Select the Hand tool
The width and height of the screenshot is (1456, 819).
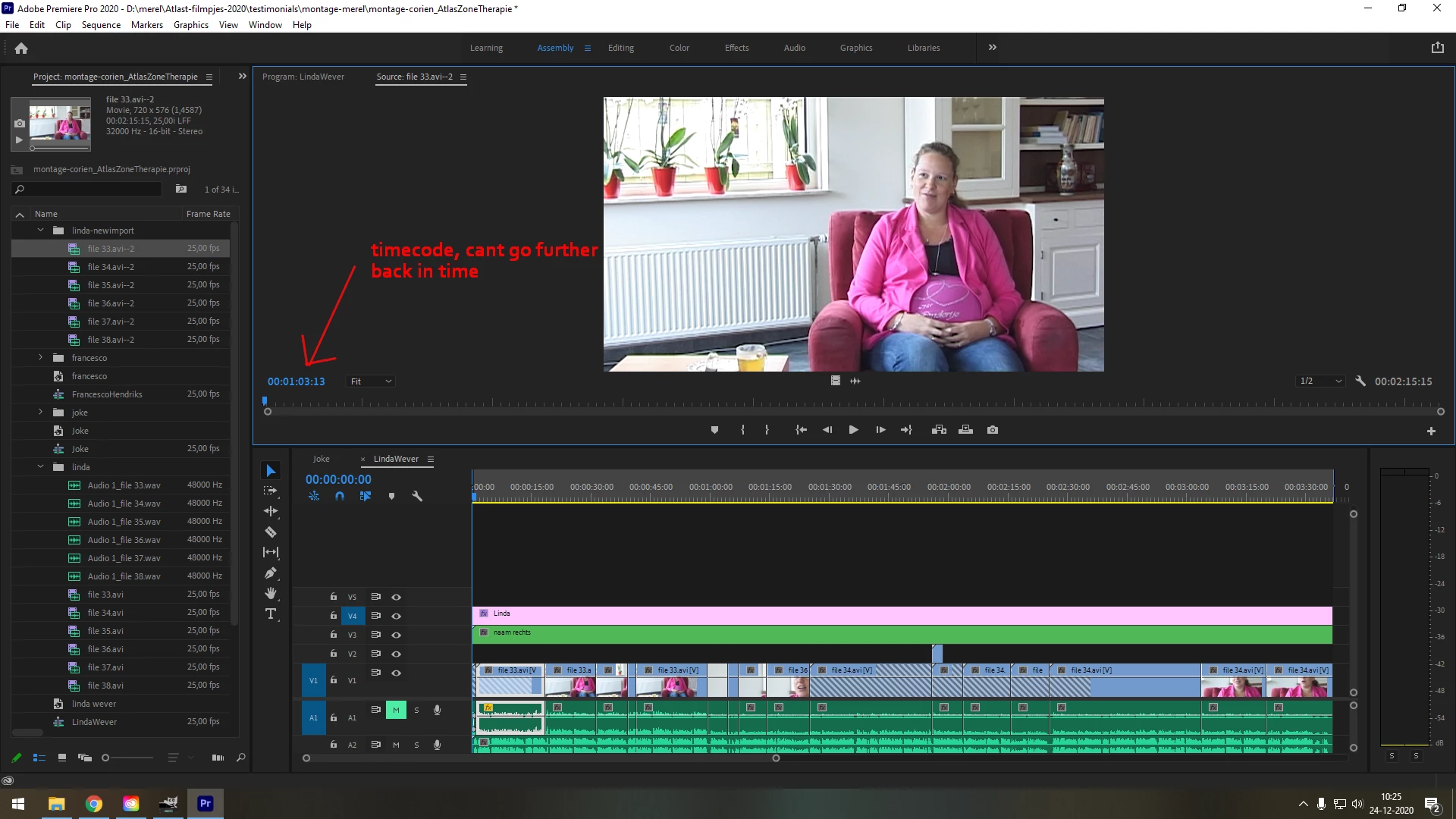point(271,594)
